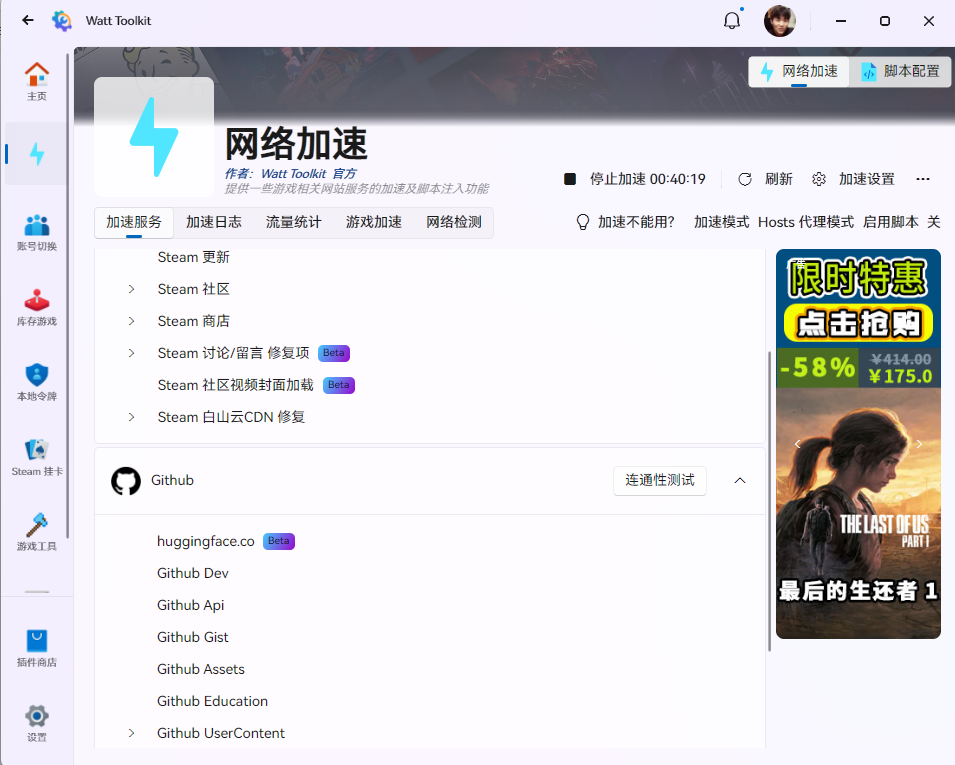This screenshot has width=955, height=765.
Task: Select Steam 社区视频封面加载 item
Action: point(236,385)
